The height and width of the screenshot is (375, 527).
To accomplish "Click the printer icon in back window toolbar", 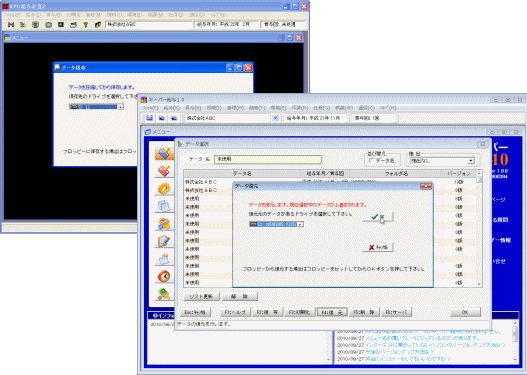I will [x=73, y=25].
